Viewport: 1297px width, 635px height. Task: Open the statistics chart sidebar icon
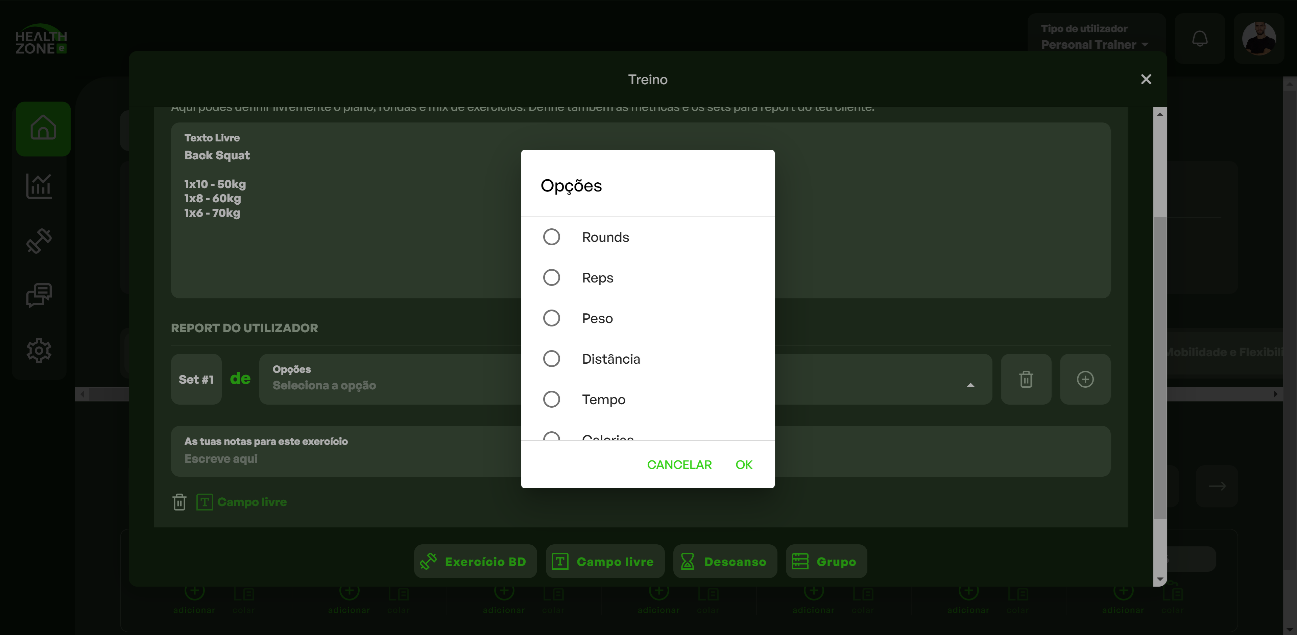40,185
